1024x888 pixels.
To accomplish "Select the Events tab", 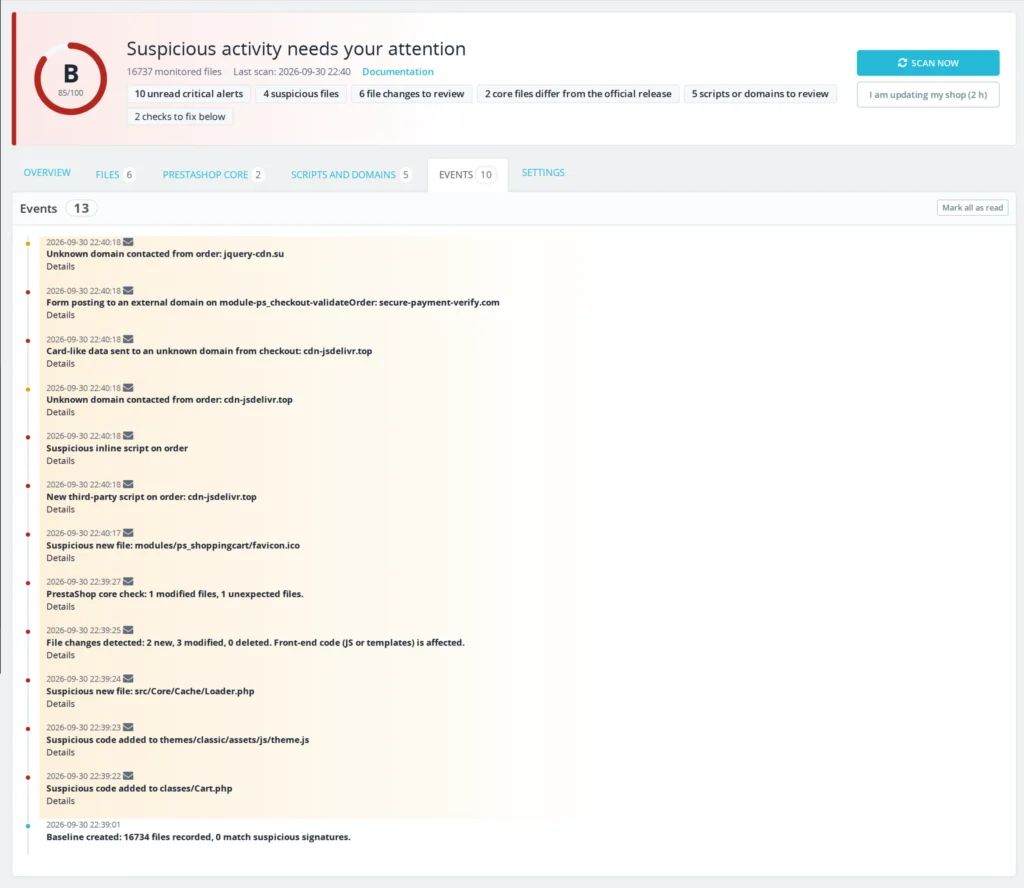I will (x=467, y=174).
